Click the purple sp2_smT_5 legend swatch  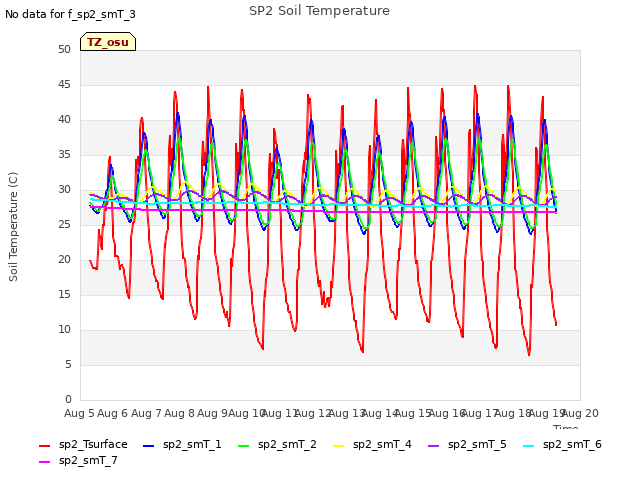tap(433, 446)
